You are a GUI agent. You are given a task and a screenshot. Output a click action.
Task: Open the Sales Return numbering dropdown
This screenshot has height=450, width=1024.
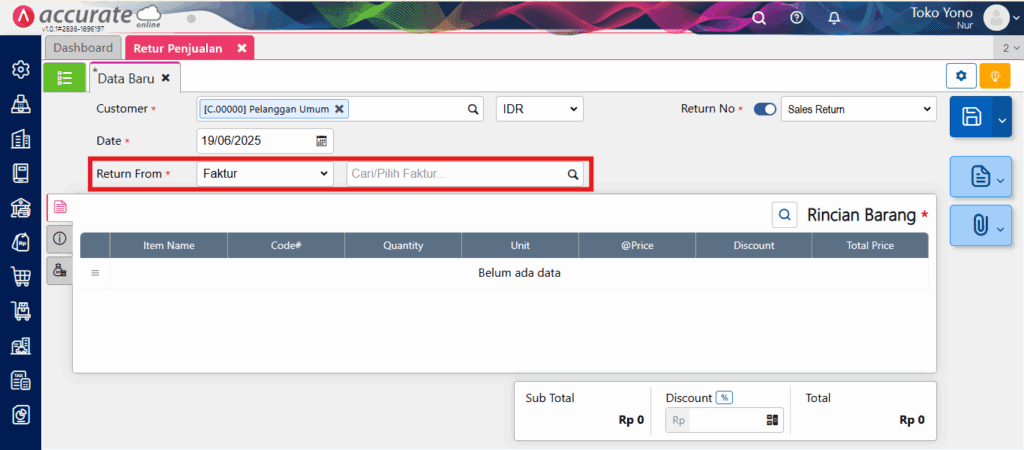tap(857, 109)
